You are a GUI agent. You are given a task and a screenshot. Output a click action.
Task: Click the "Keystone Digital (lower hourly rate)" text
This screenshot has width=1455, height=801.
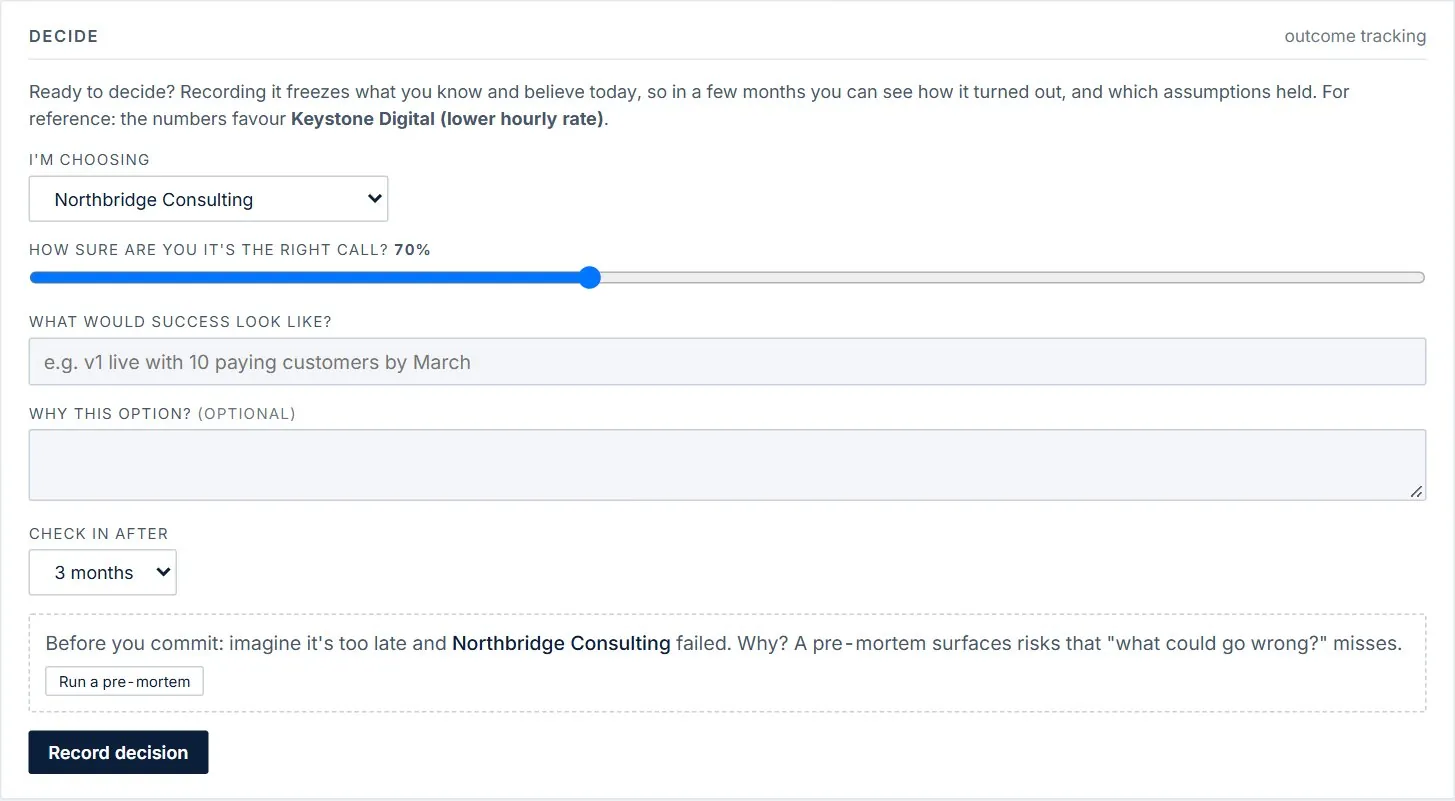(447, 119)
